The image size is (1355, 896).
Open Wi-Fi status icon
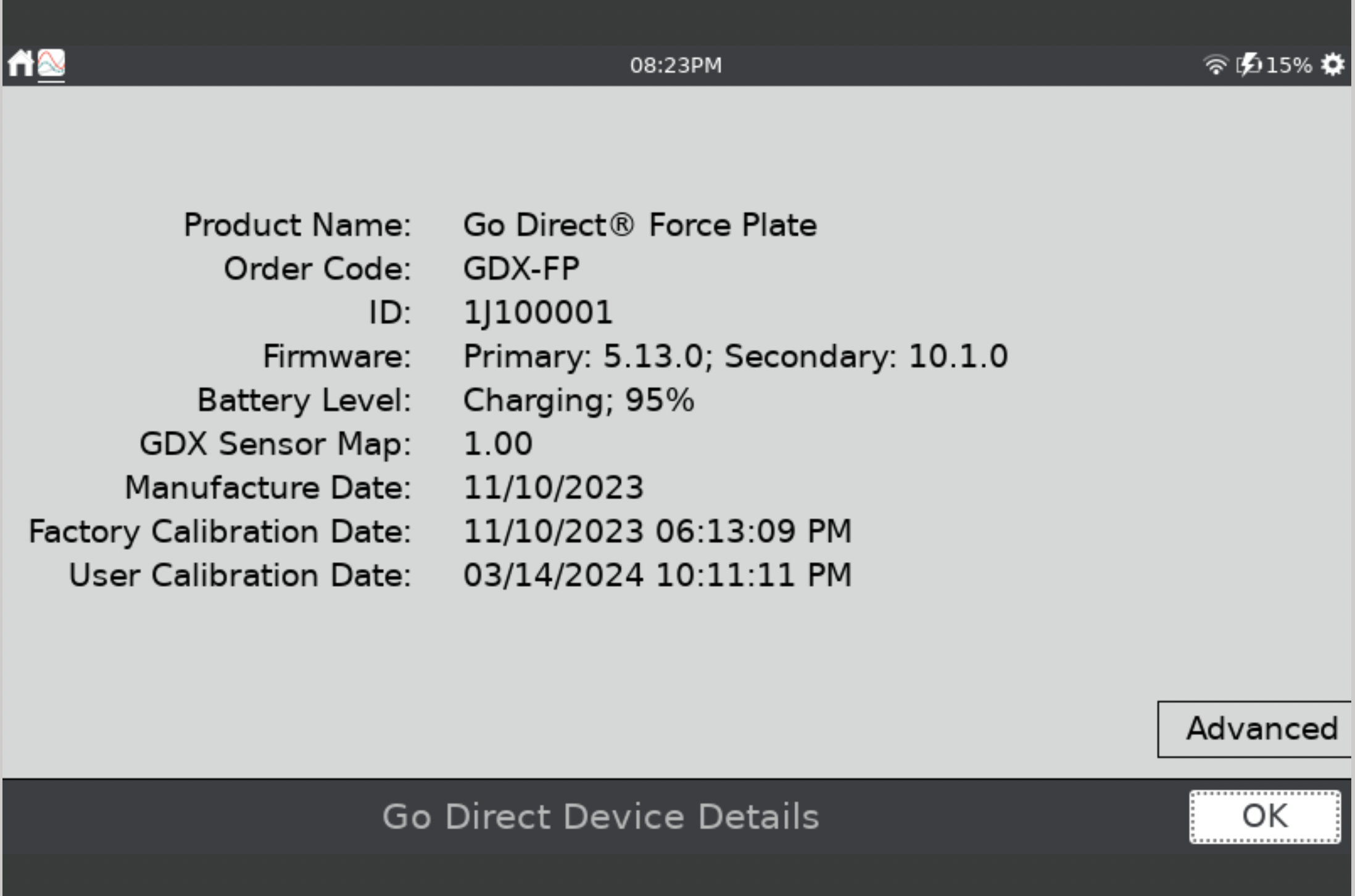pos(1216,65)
